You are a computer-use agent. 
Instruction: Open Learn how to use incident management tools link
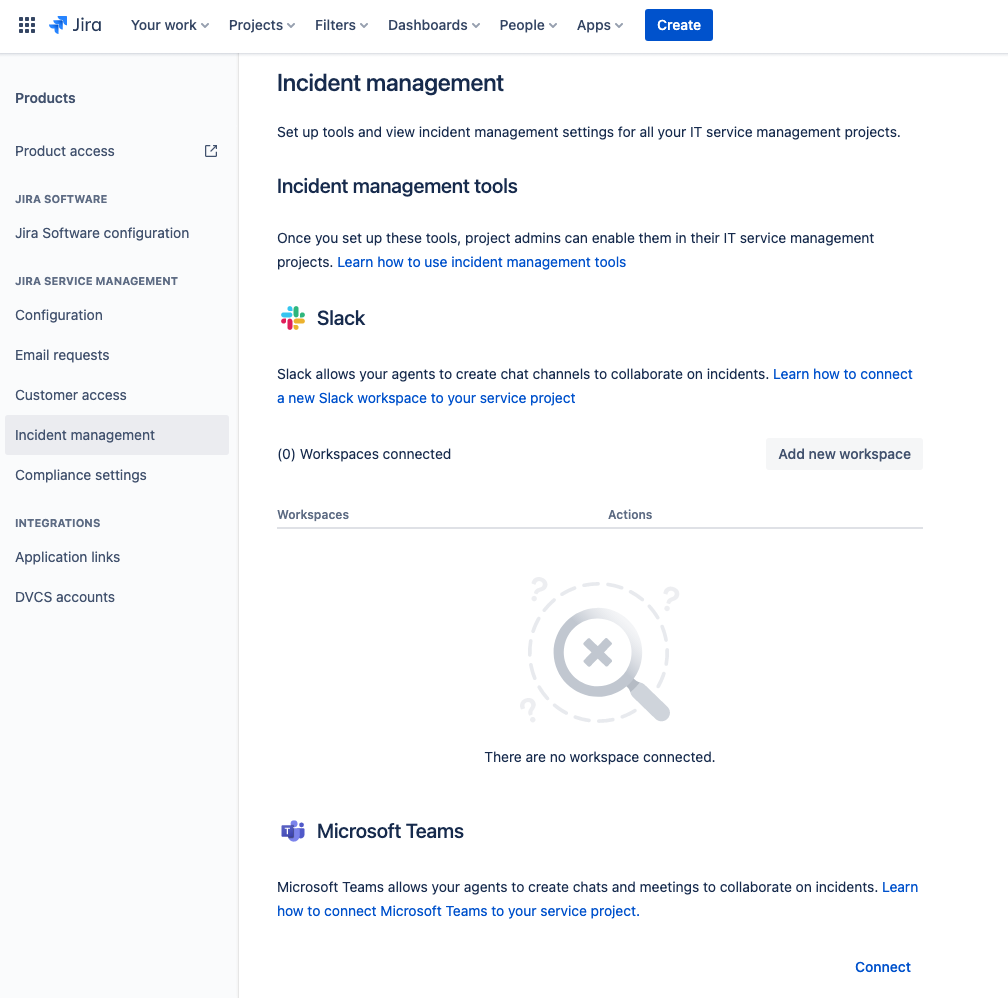(482, 262)
